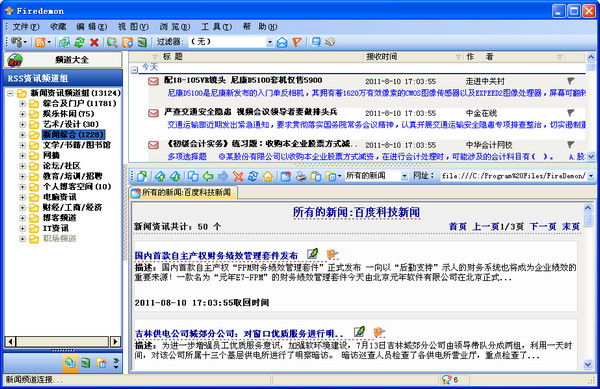Open the 收藏 menu

click(58, 27)
